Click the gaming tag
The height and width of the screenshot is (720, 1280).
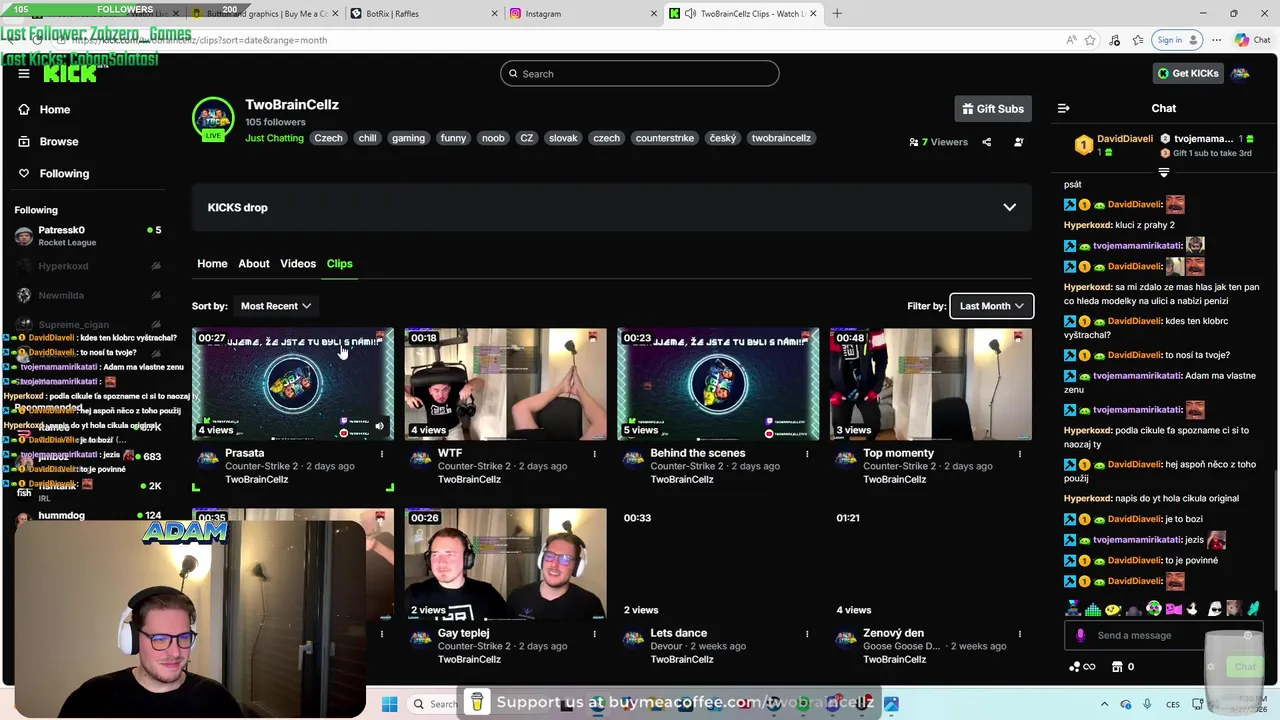pyautogui.click(x=408, y=138)
